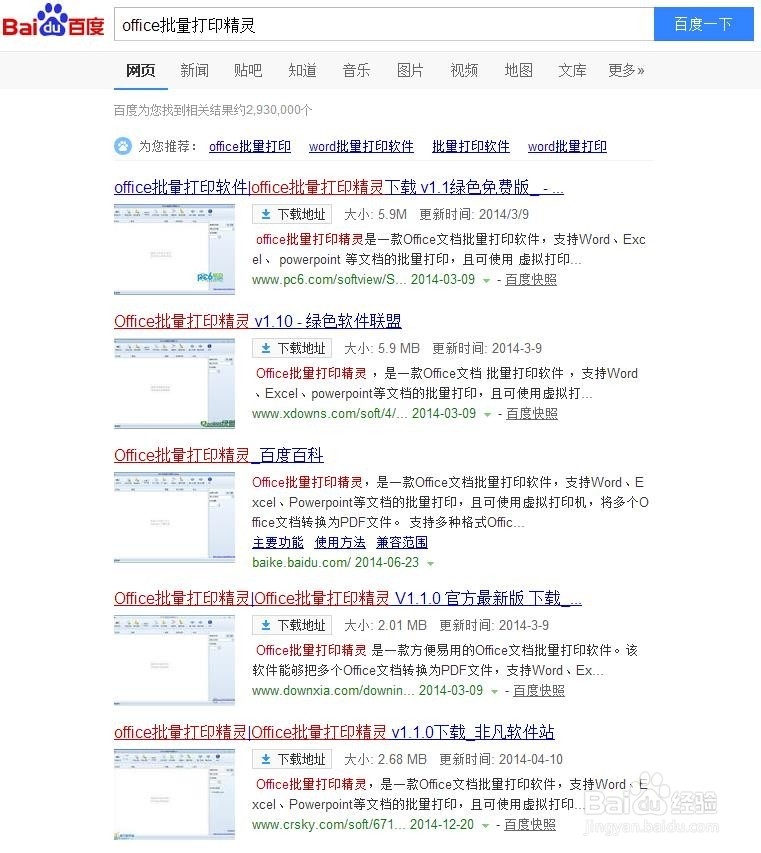Open the xdowns result thumbnail
Image resolution: width=761 pixels, height=853 pixels.
(174, 384)
